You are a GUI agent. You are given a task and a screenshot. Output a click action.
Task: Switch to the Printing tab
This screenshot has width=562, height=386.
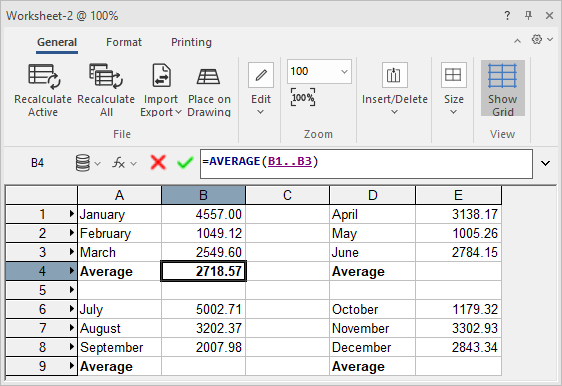(x=191, y=42)
